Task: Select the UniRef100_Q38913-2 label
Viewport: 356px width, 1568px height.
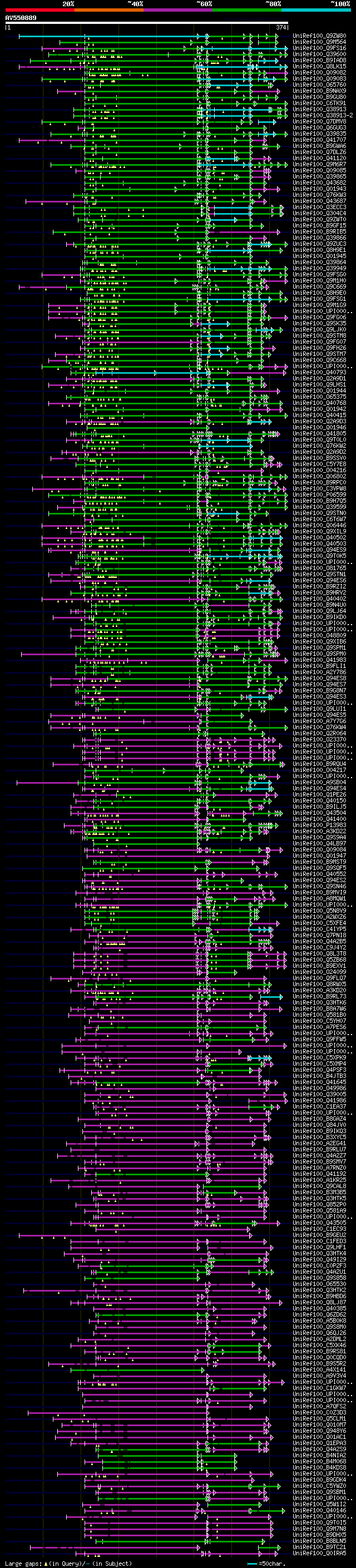Action: [323, 116]
